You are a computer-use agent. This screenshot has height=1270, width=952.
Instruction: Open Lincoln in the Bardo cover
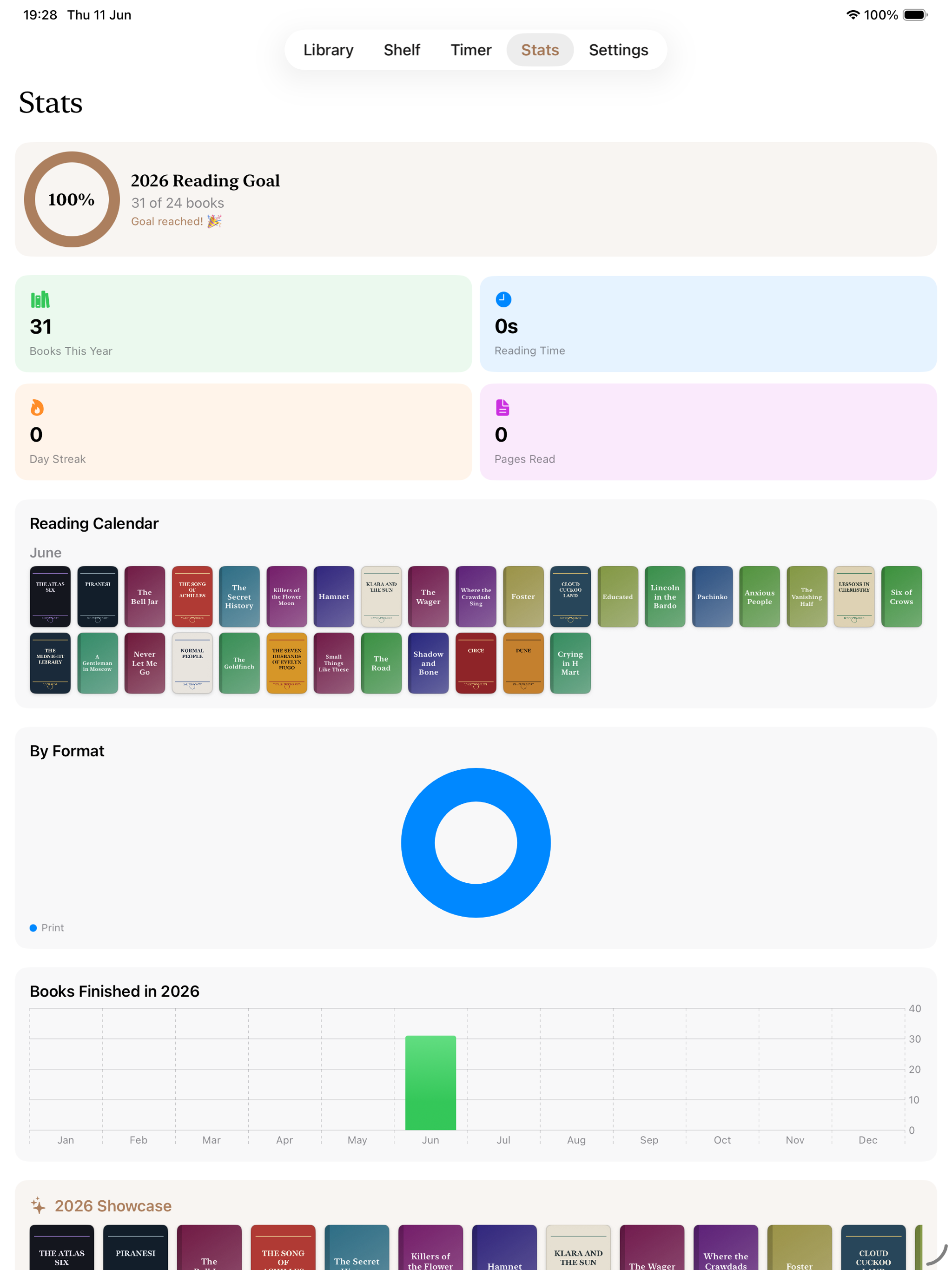click(665, 596)
